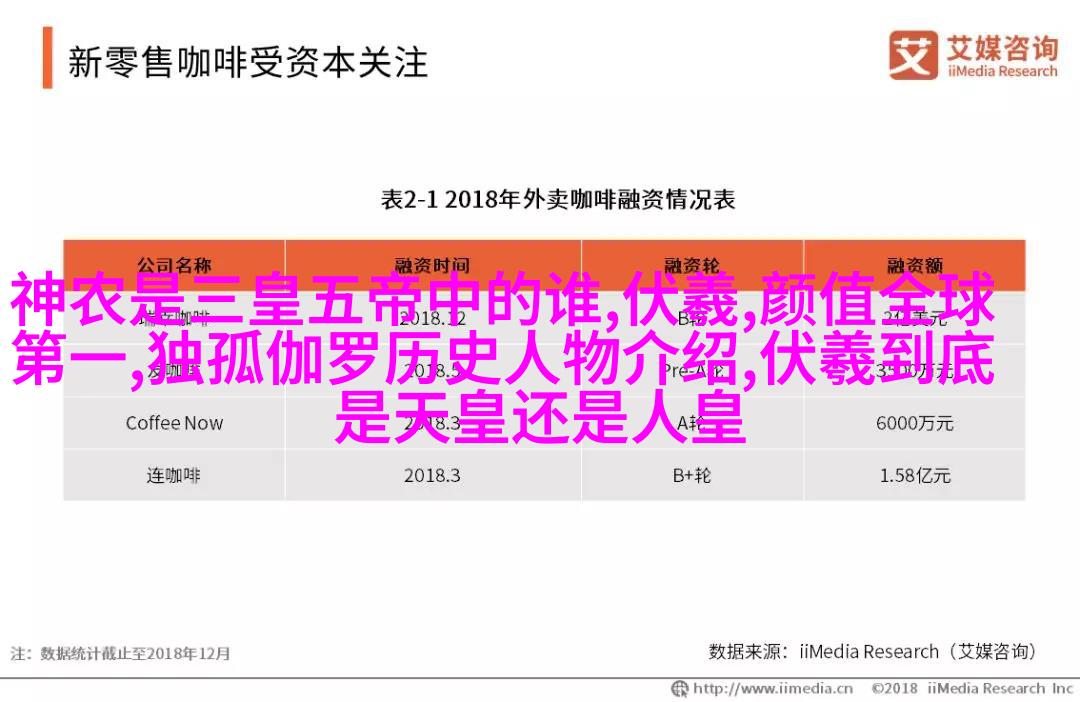Select the table caption 表2-1 2018年外卖咖啡融资情况表

[x=558, y=200]
